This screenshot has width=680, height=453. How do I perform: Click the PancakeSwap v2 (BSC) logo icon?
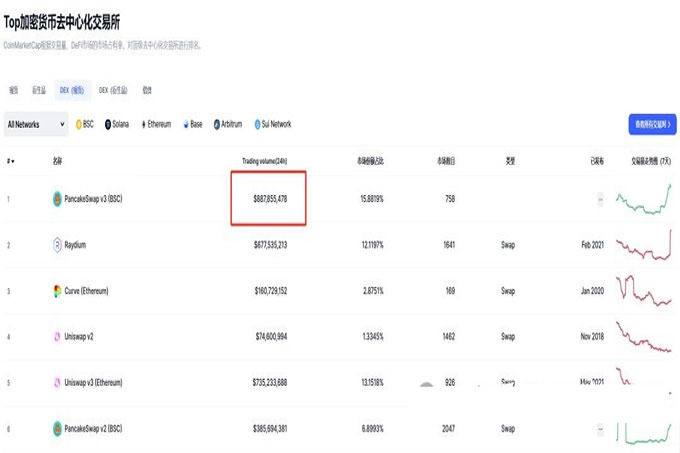click(x=57, y=429)
